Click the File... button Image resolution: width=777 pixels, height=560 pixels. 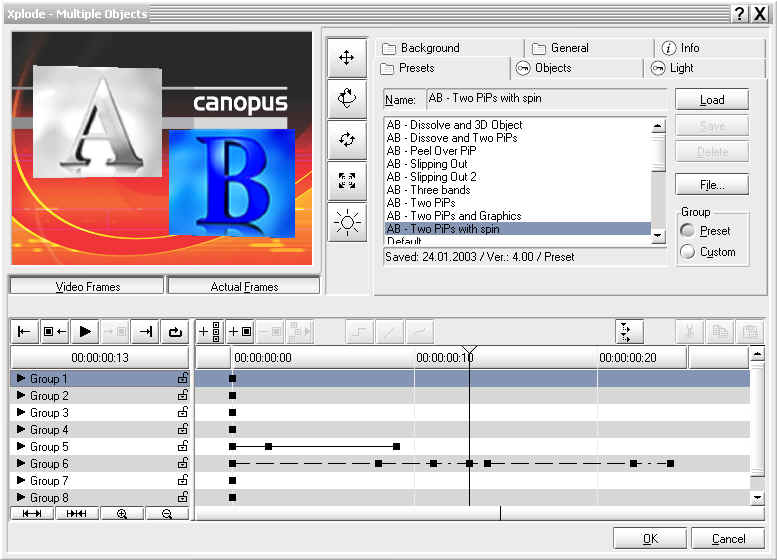(712, 185)
